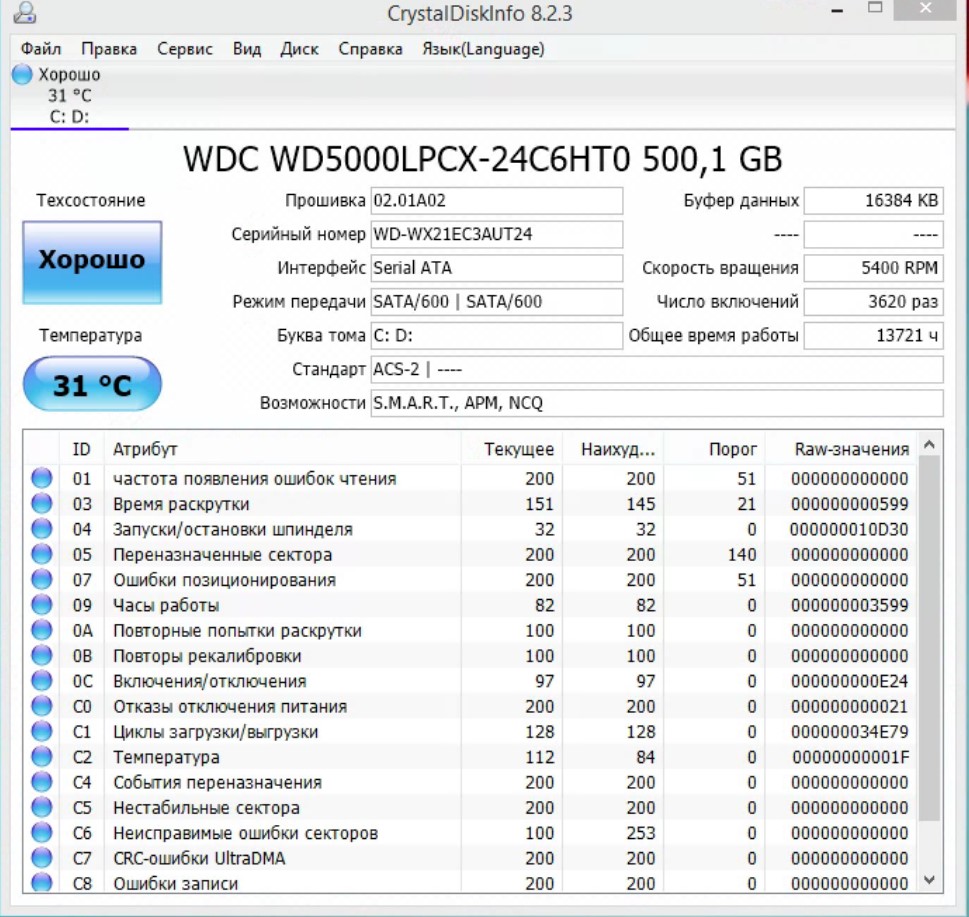Click the Хорошо health status button

coord(92,262)
